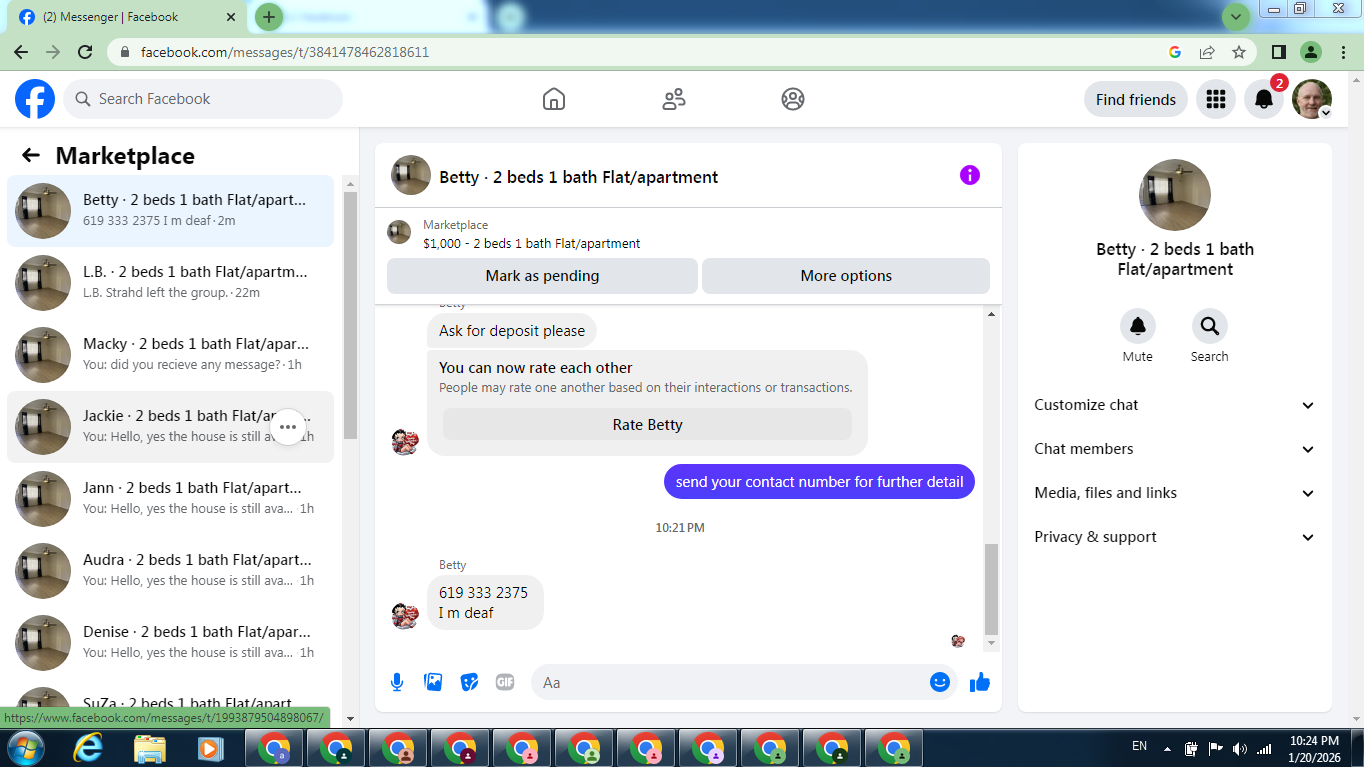Launch Windows Media Player from taskbar
1364x767 pixels.
click(x=209, y=748)
